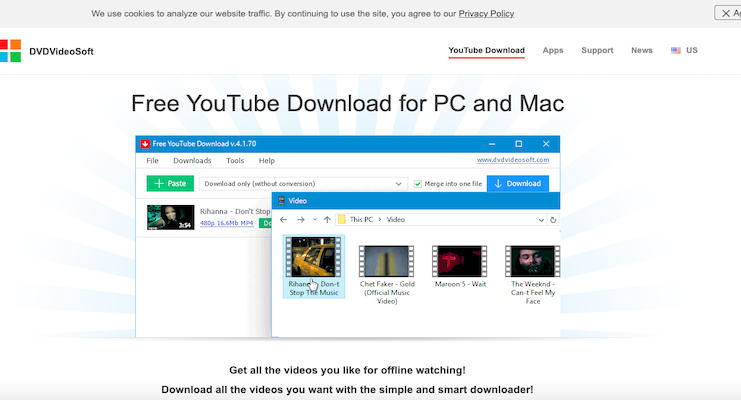
Task: Go to the YouTube Download tab
Action: (x=486, y=50)
